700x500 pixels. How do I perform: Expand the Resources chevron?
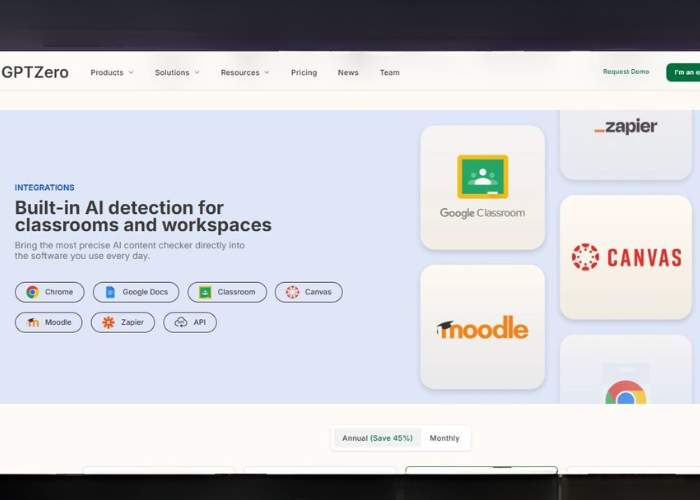pos(267,72)
